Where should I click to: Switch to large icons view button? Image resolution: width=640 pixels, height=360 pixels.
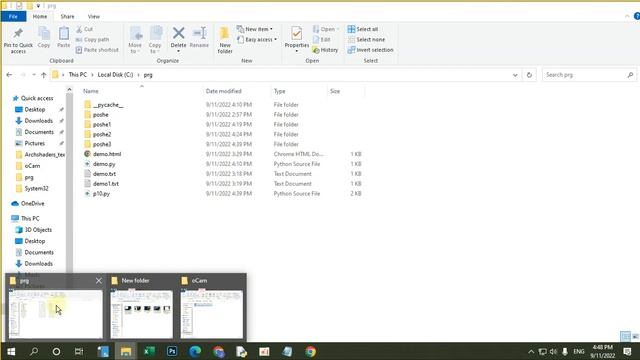[635, 336]
